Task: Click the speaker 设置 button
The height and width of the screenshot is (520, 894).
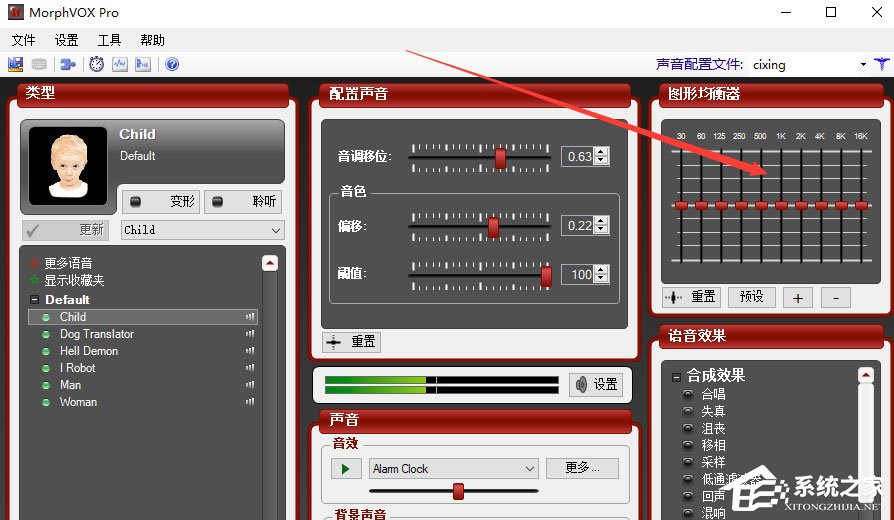Action: [596, 384]
